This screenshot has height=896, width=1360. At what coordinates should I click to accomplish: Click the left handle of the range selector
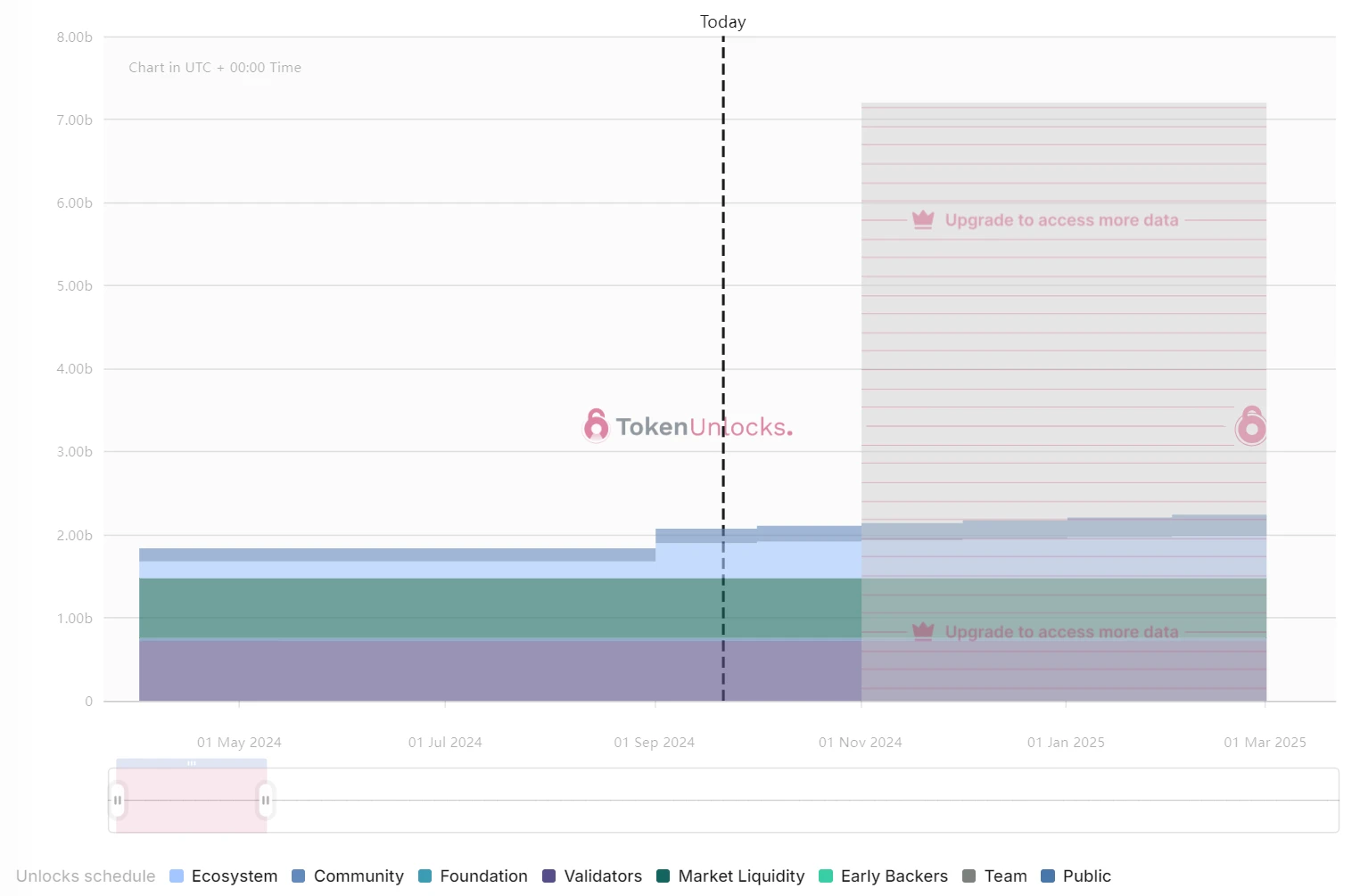coord(118,800)
